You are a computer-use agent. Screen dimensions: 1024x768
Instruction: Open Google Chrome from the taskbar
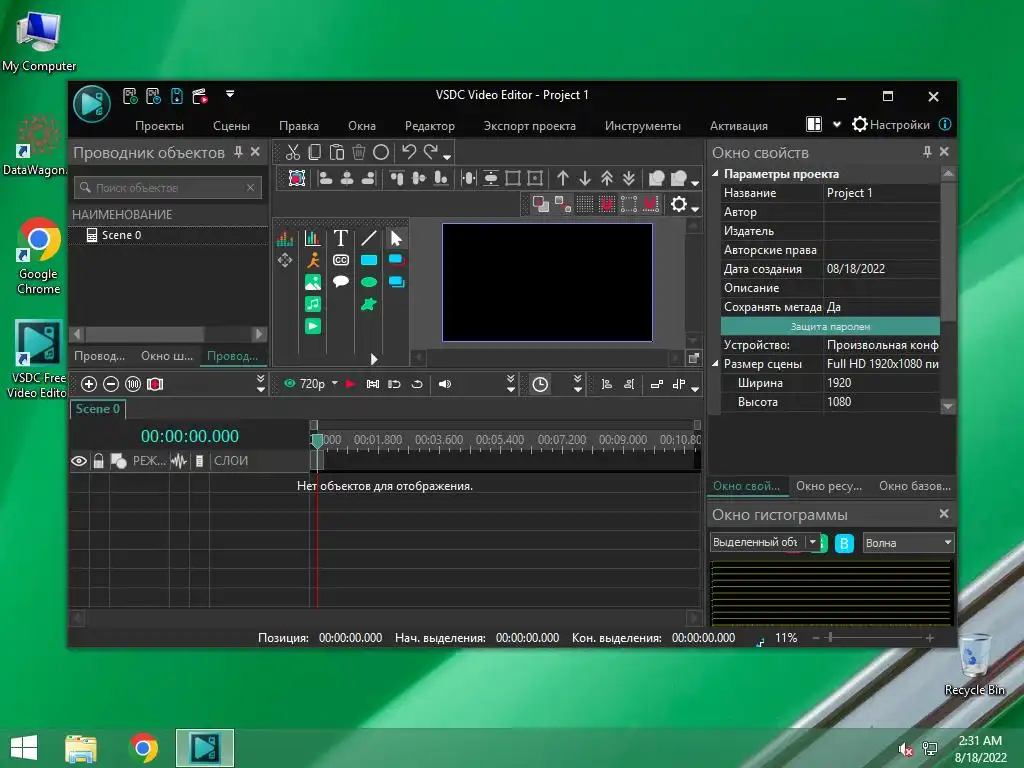click(144, 748)
